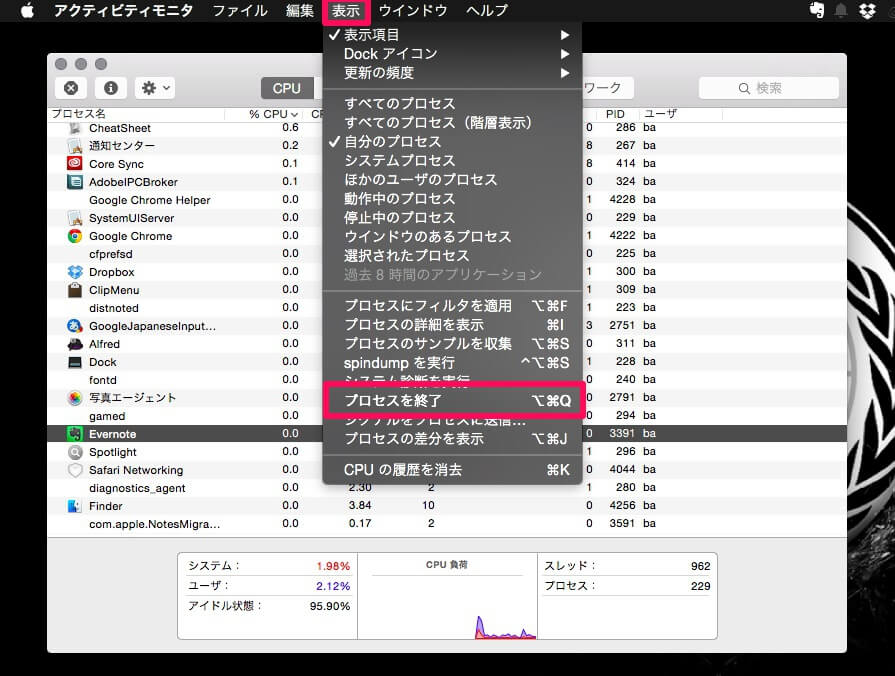
Task: Open the Apple menu
Action: (x=27, y=10)
